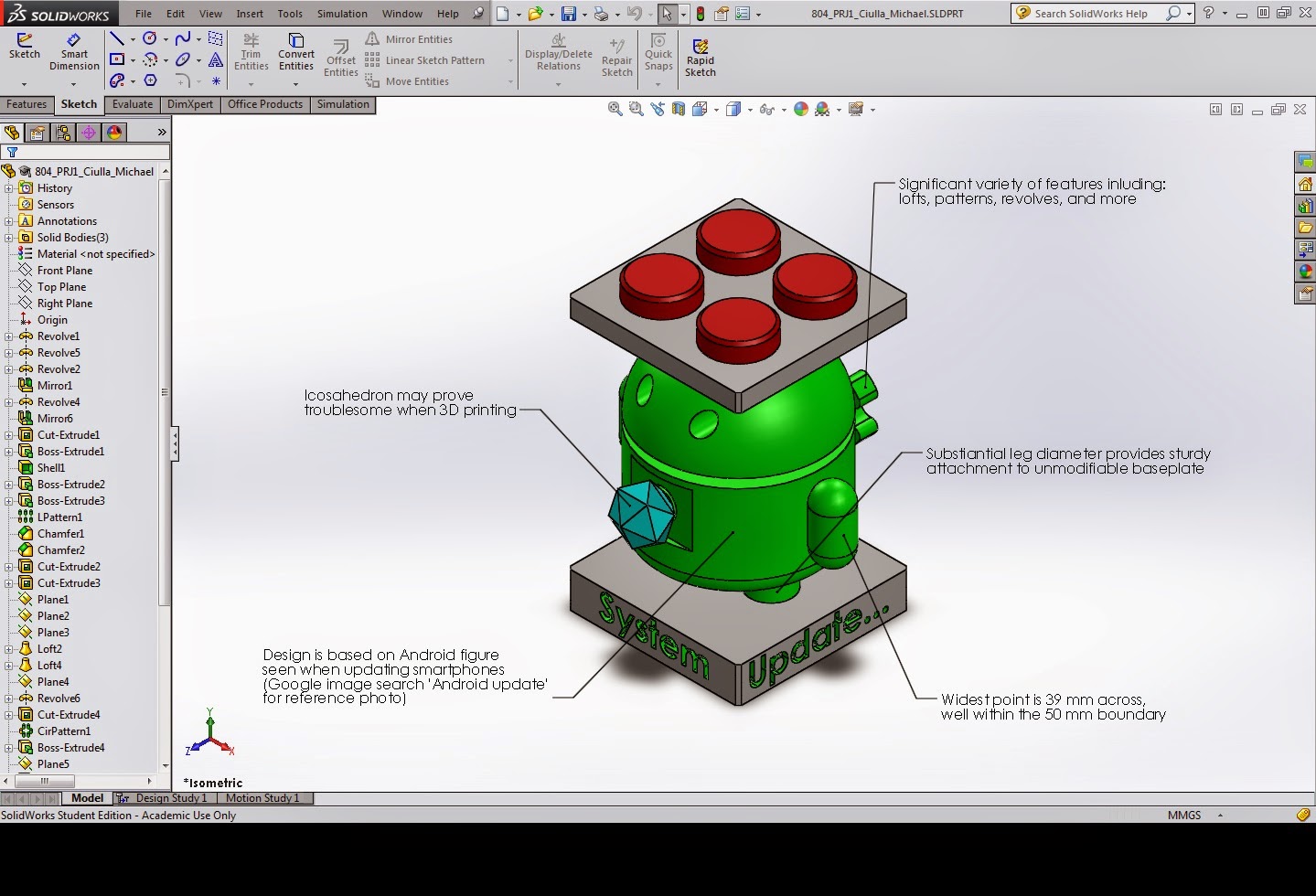Switch to the Evaluate tab

coord(133,104)
